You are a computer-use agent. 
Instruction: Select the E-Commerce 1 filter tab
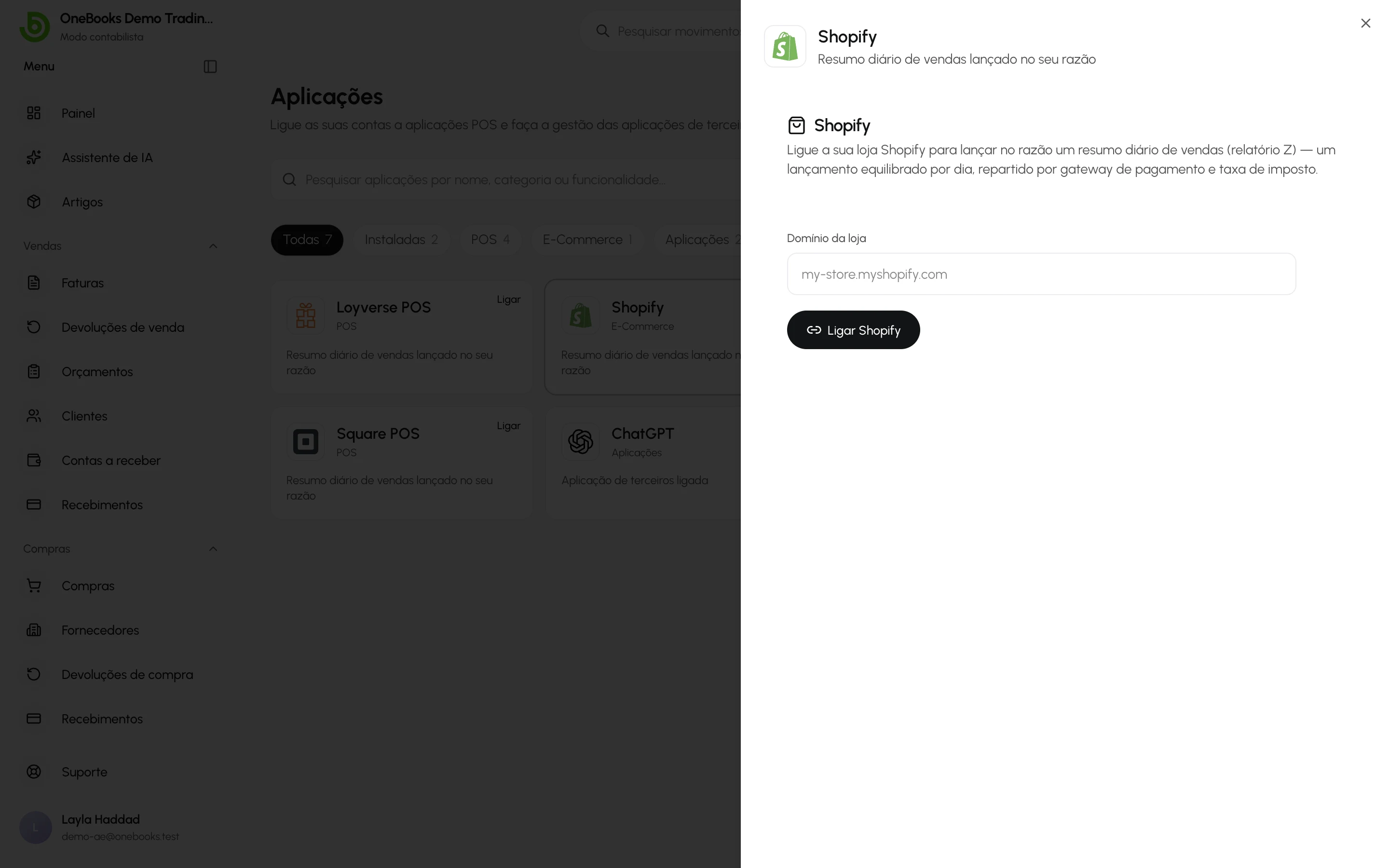[587, 239]
